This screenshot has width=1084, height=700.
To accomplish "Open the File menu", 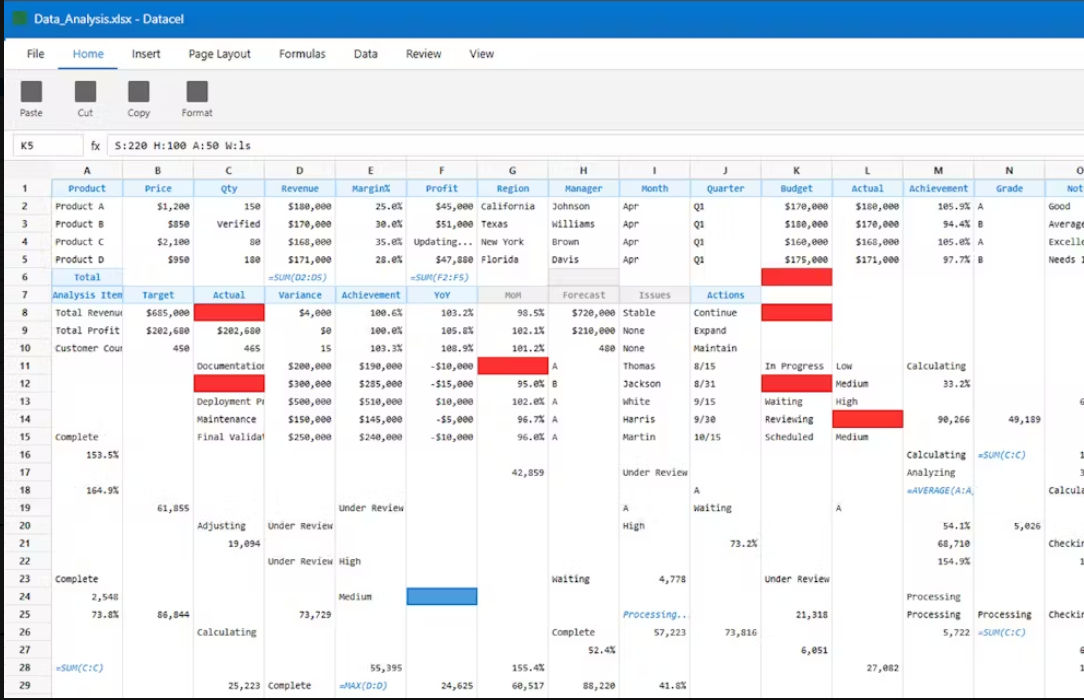I will (x=36, y=54).
